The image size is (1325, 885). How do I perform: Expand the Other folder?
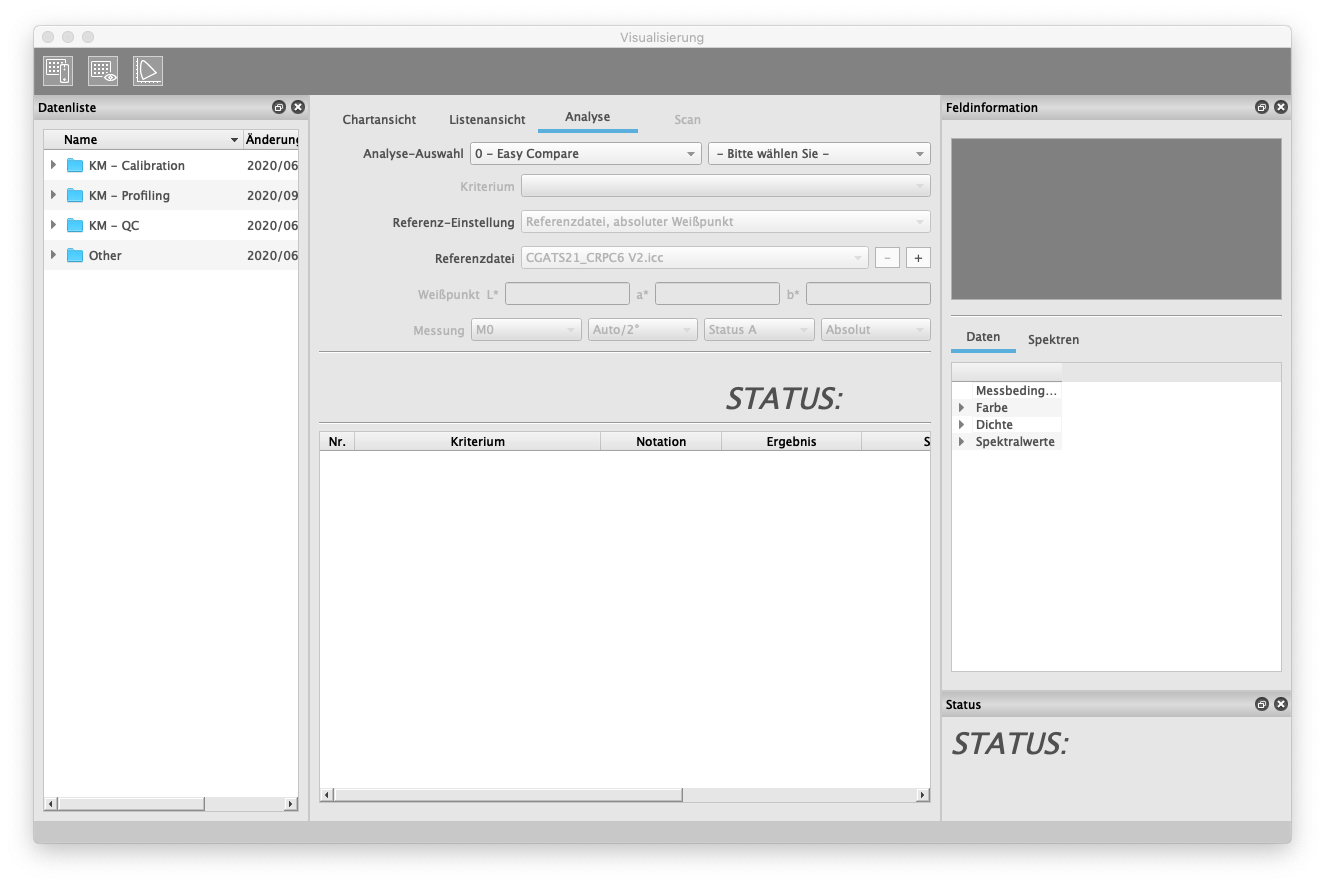[53, 255]
